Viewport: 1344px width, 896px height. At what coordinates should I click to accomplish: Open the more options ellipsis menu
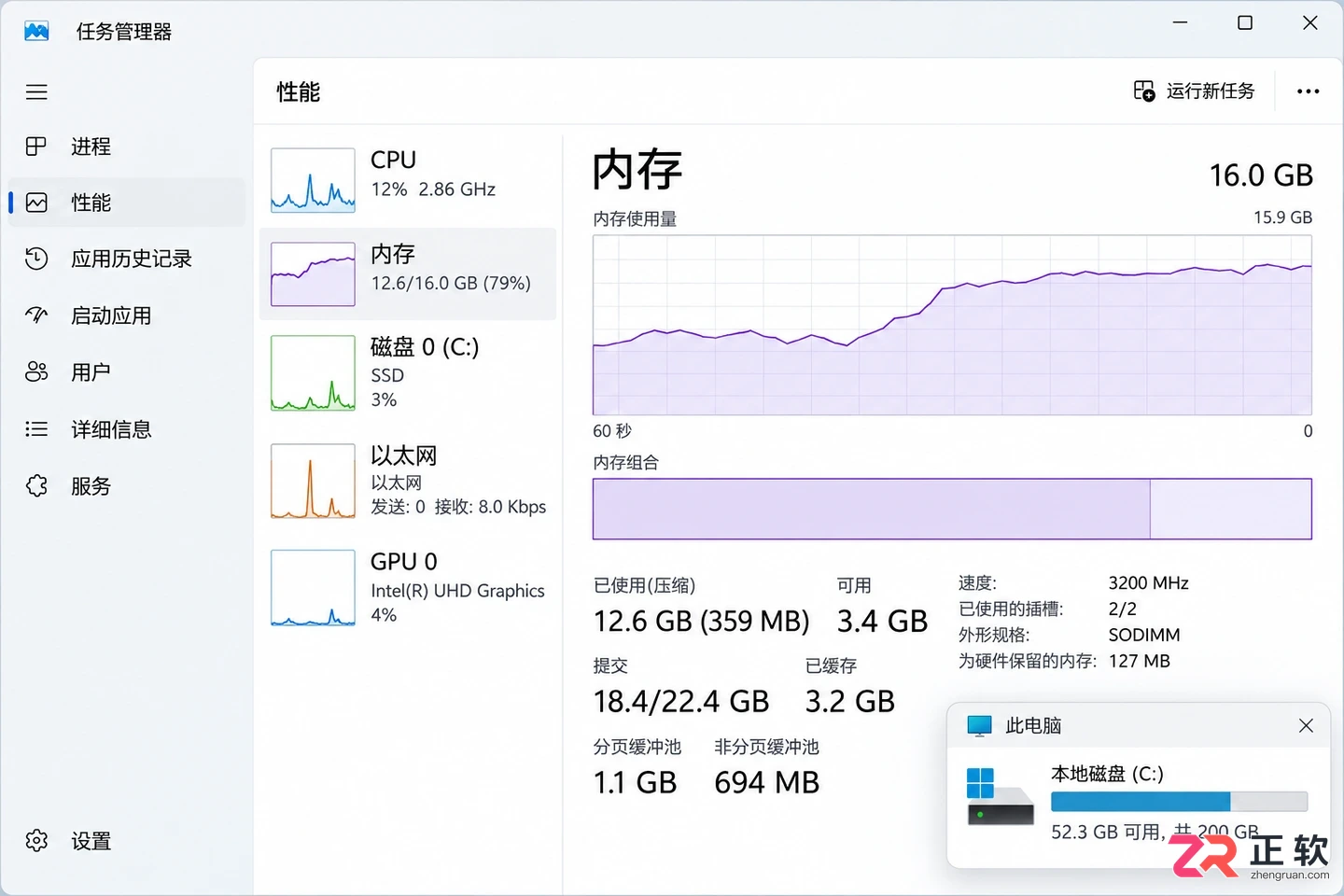[1308, 91]
